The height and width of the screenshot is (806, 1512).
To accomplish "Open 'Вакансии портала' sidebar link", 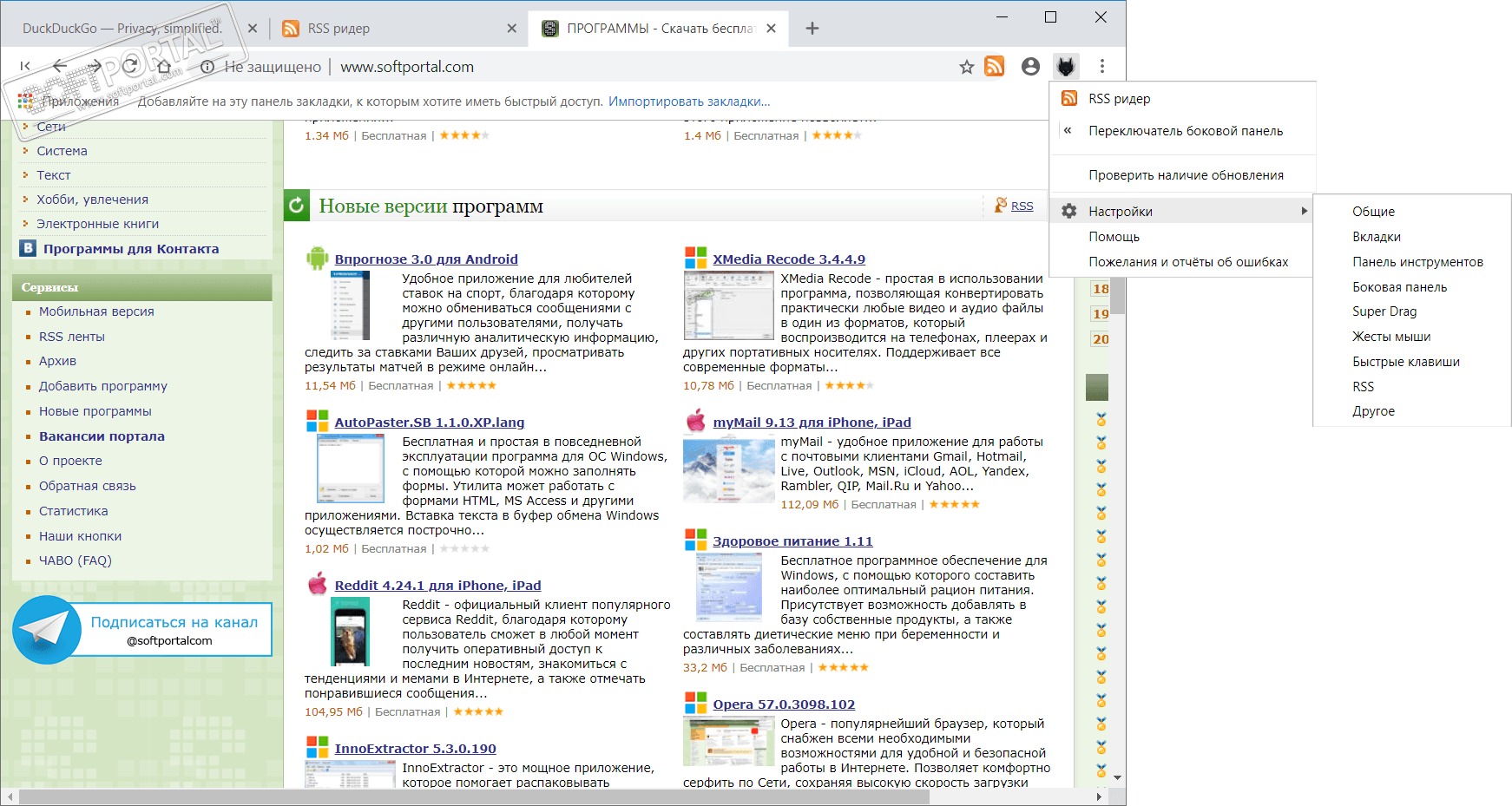I will click(x=102, y=436).
